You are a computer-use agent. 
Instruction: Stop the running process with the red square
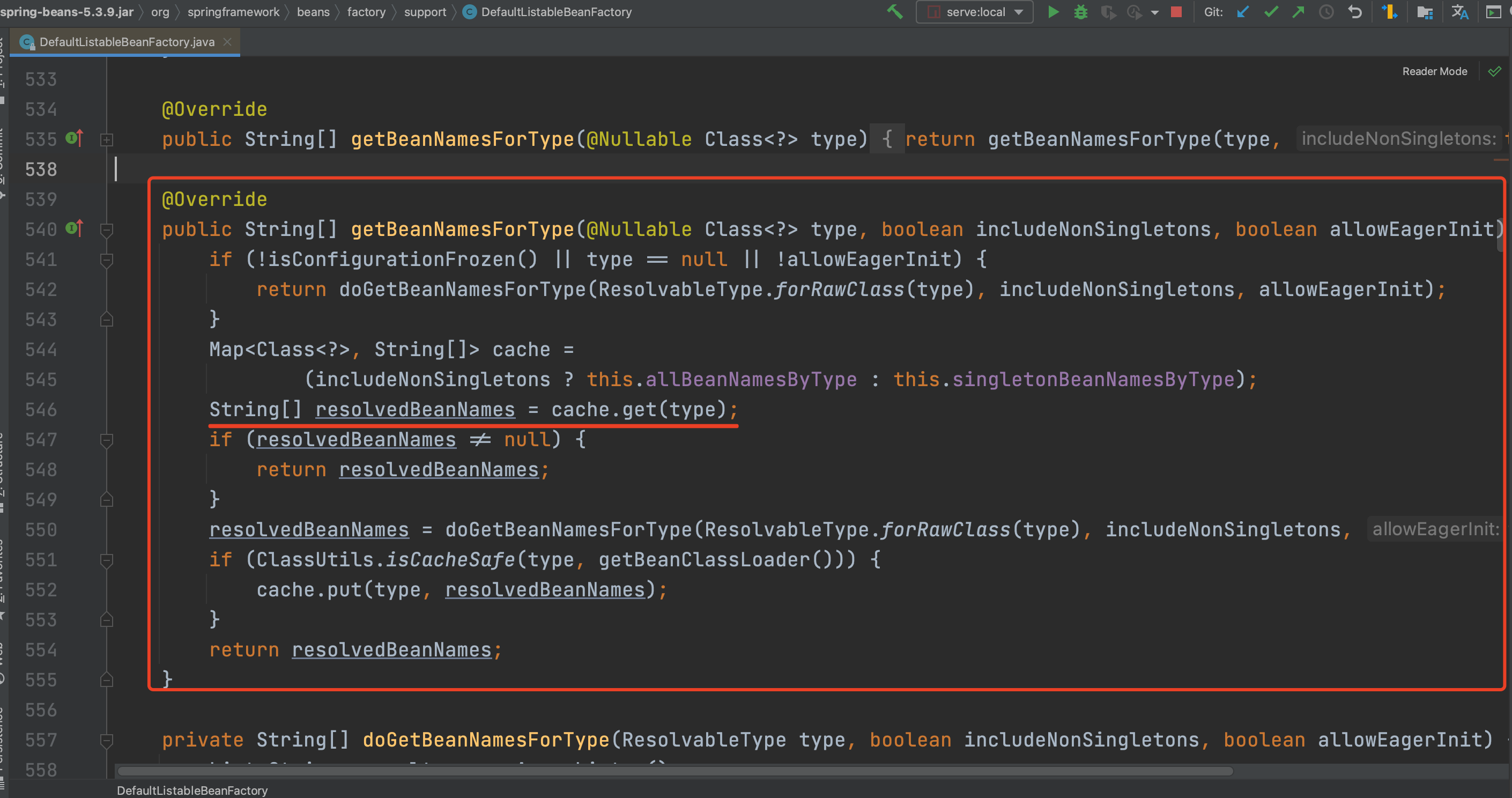click(1176, 12)
